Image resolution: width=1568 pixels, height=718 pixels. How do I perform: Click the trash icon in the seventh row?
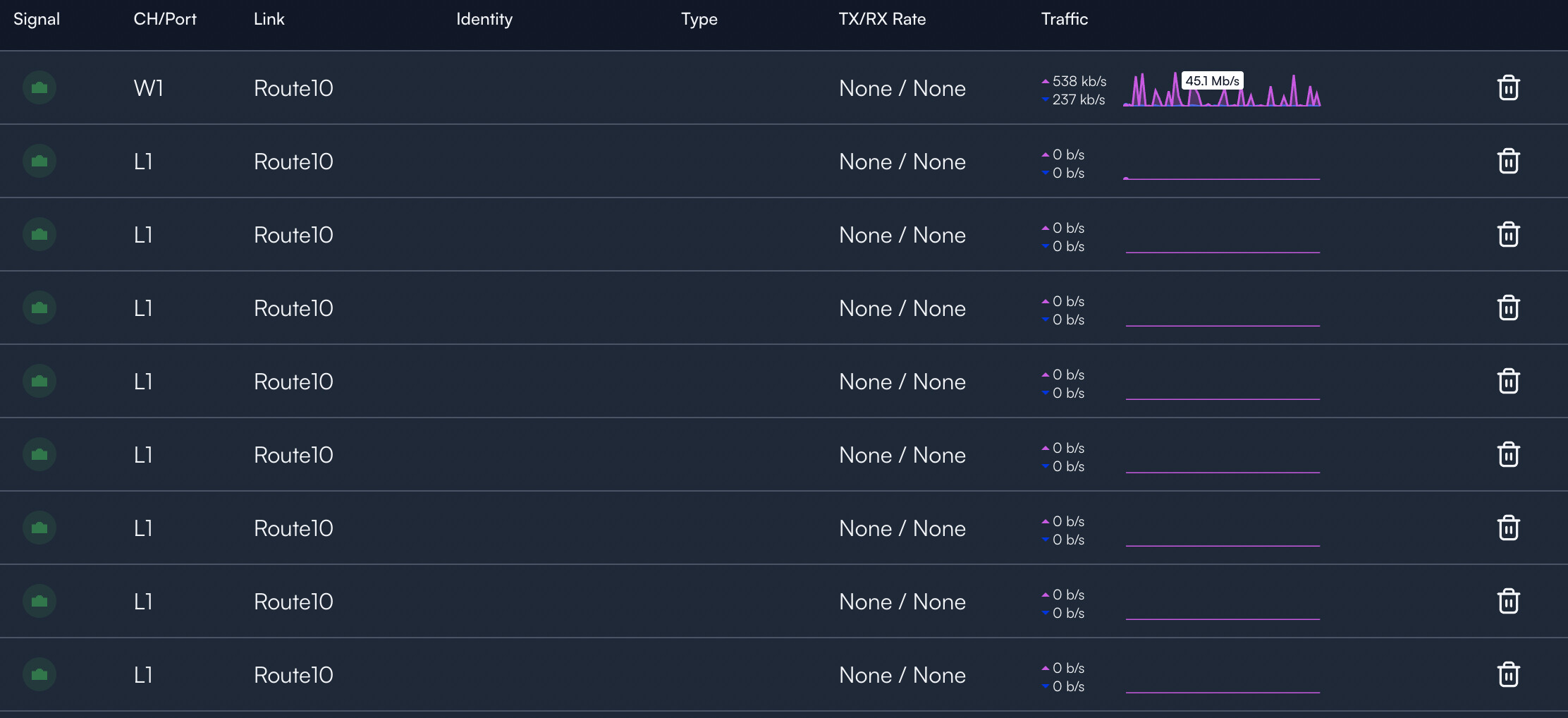pyautogui.click(x=1508, y=528)
